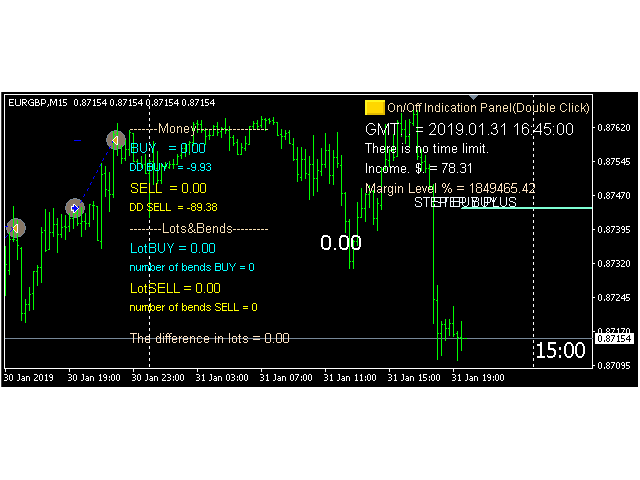Click the LotBUY = 0.00 label
This screenshot has height=480, width=640.
[173, 248]
